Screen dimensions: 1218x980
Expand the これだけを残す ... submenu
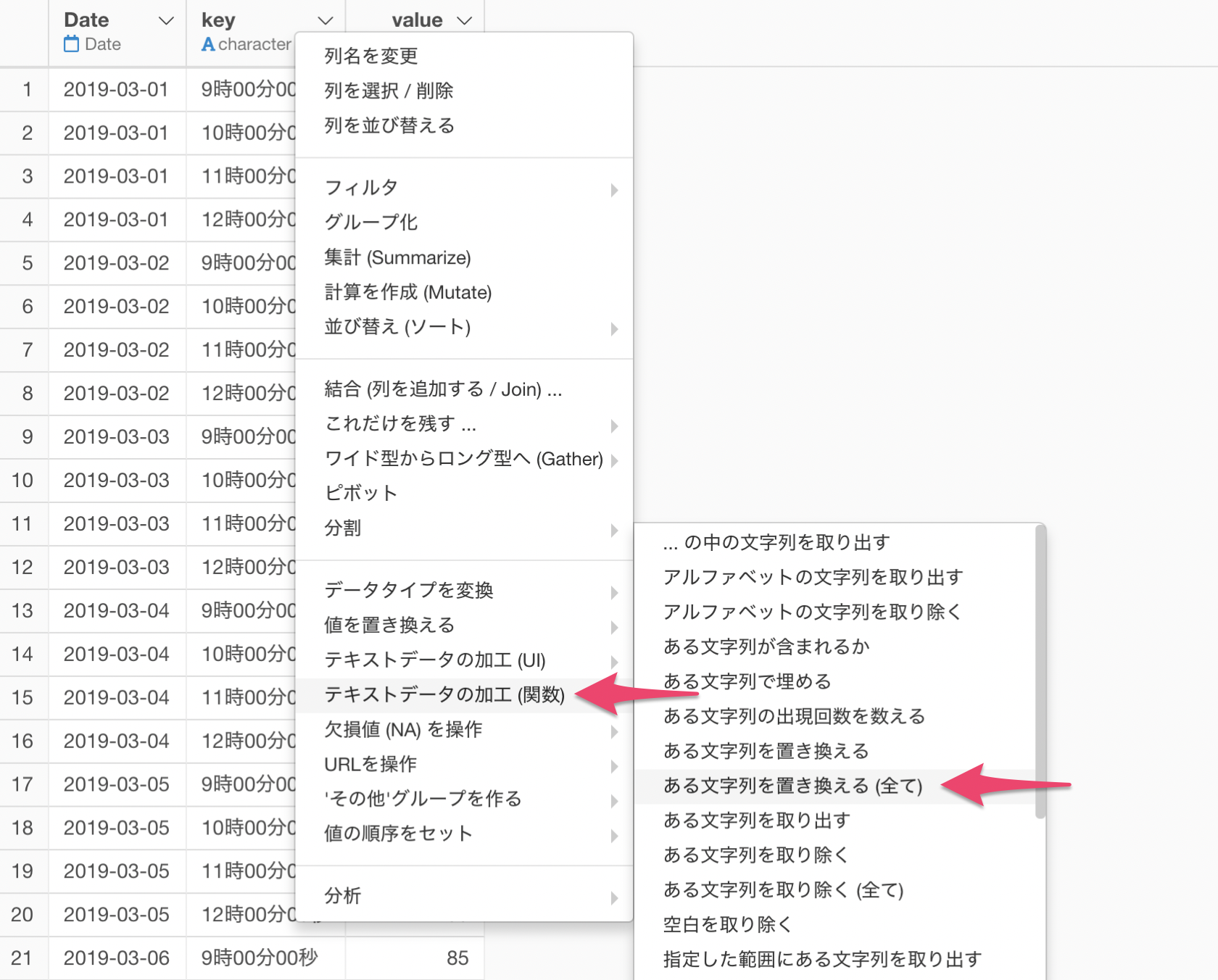[x=464, y=424]
